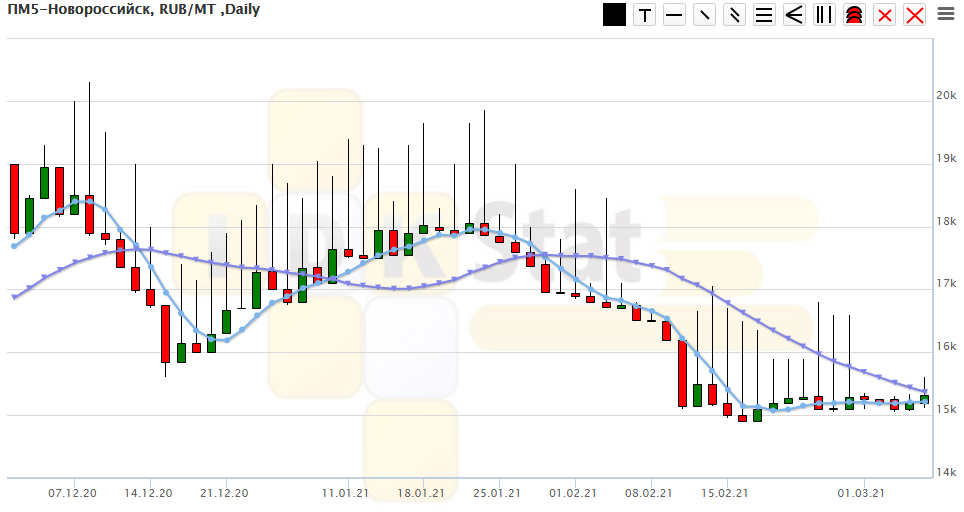Pick the parallel channel lines tool
The height and width of the screenshot is (512, 964).
pos(735,15)
